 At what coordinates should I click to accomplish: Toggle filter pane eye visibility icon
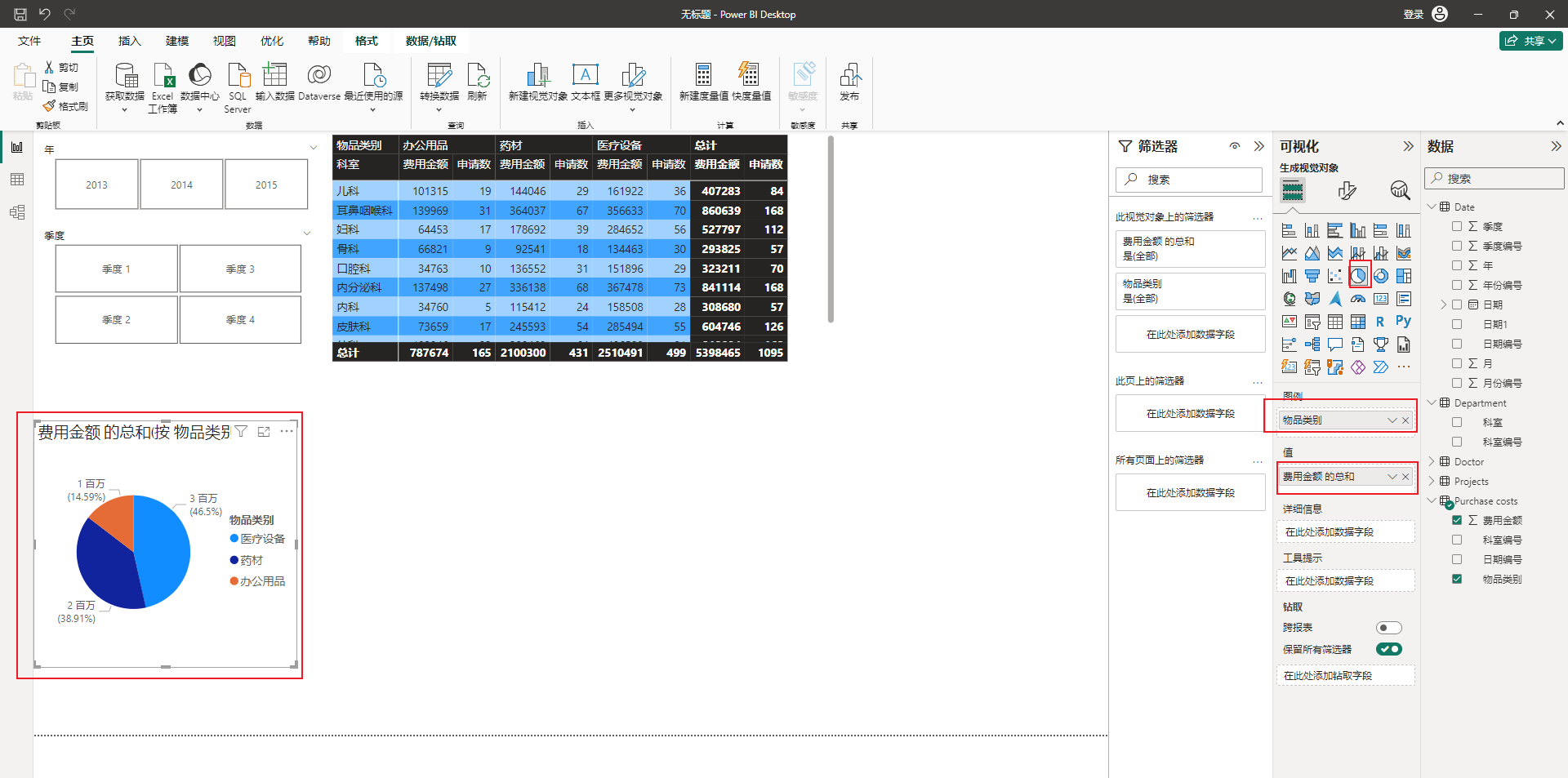pos(1235,146)
